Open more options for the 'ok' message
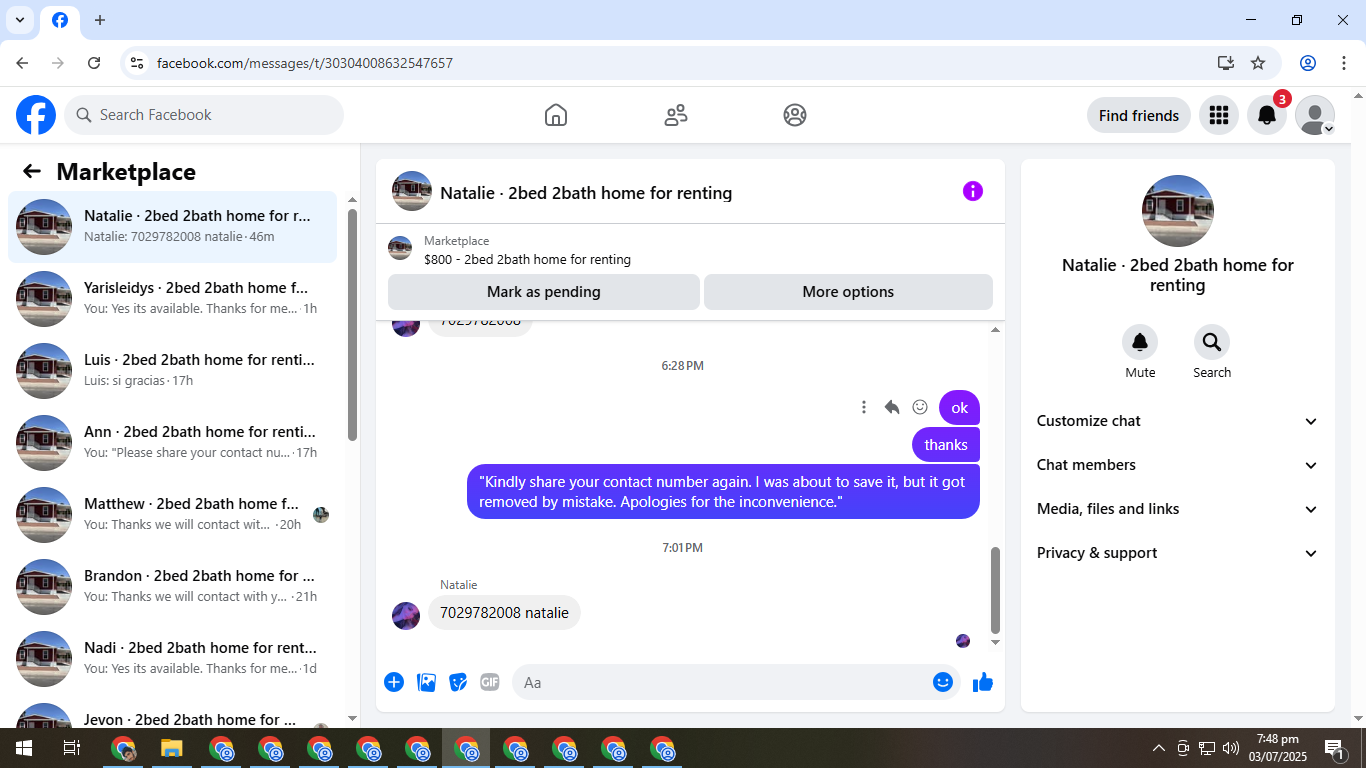 (x=864, y=407)
